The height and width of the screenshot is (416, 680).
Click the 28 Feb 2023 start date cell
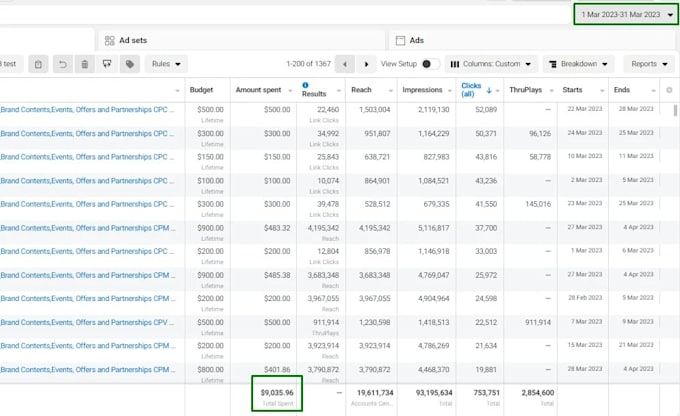(585, 298)
